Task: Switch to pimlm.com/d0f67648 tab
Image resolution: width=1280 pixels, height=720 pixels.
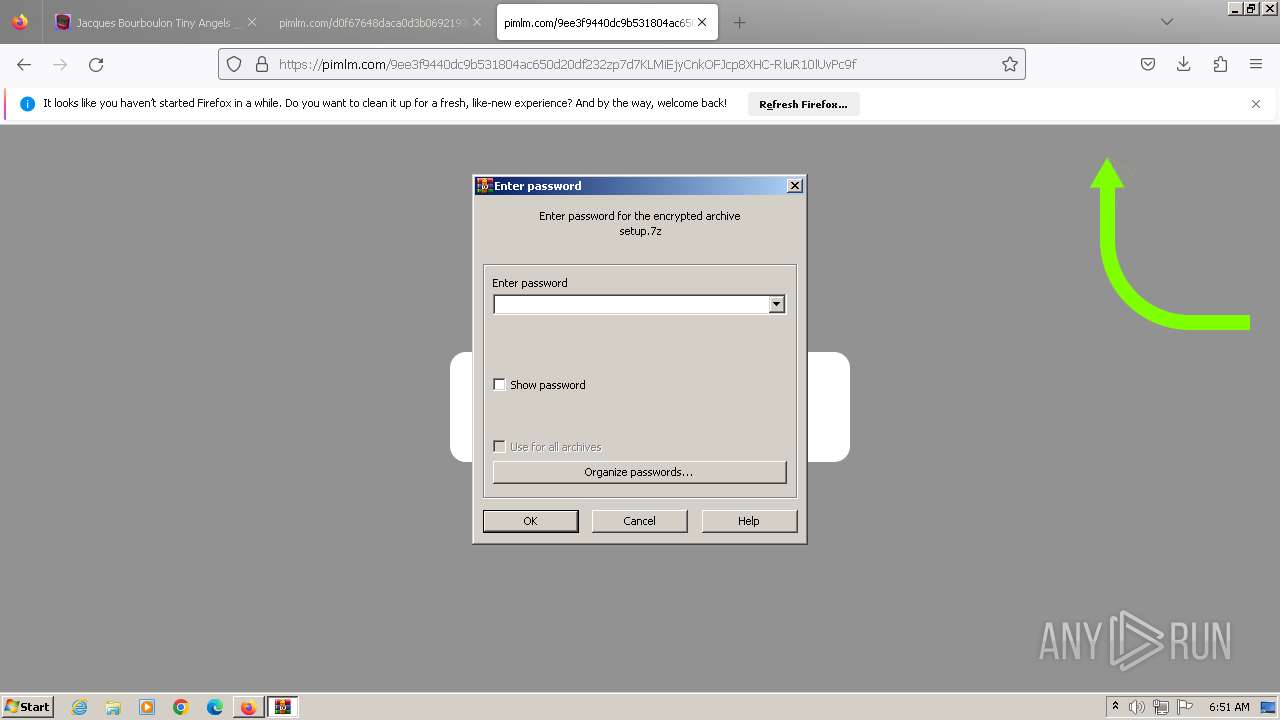Action: coord(373,22)
